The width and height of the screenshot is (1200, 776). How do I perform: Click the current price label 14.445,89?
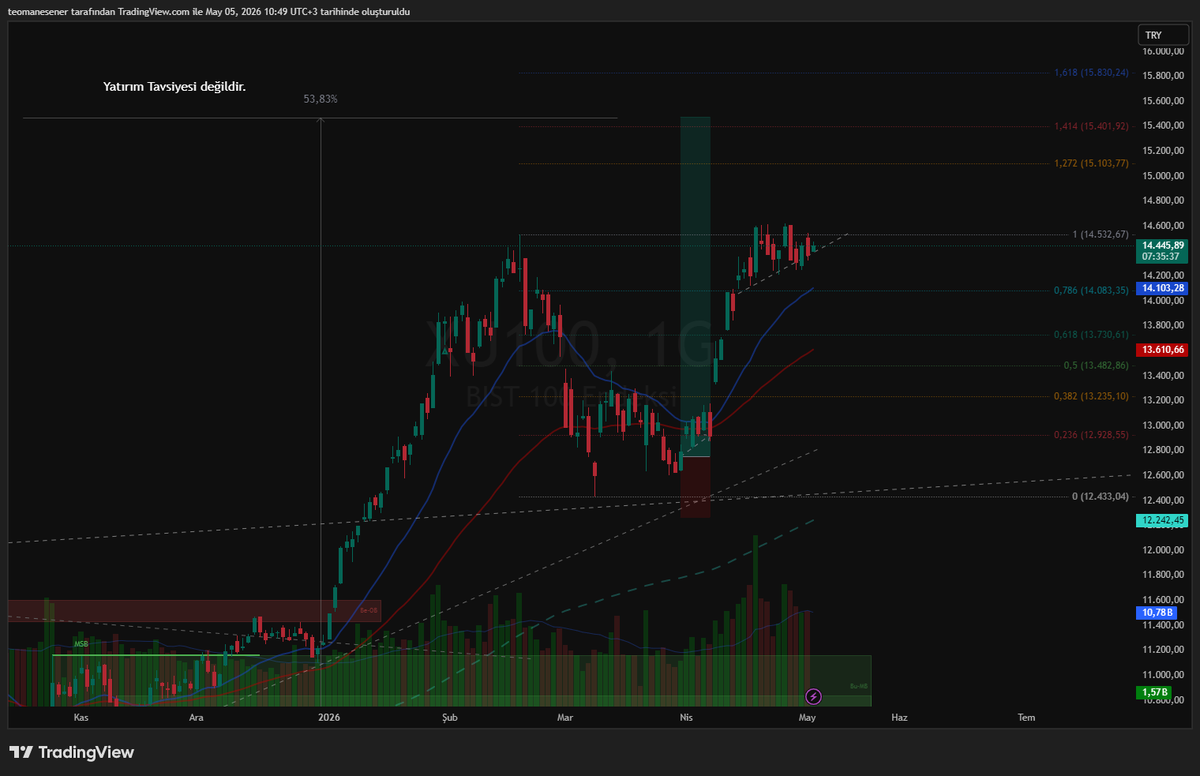tap(1164, 245)
